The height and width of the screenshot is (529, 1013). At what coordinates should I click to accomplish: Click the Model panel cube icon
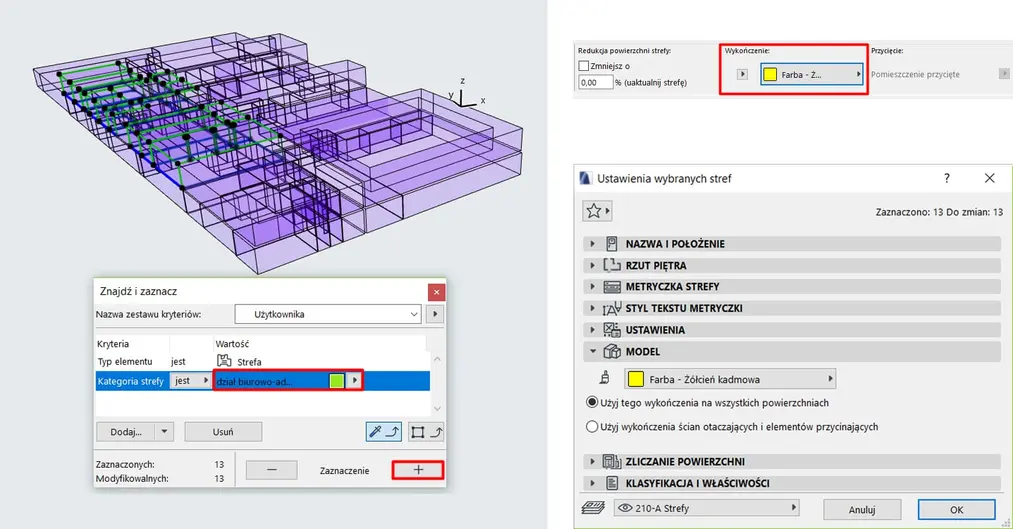point(612,351)
